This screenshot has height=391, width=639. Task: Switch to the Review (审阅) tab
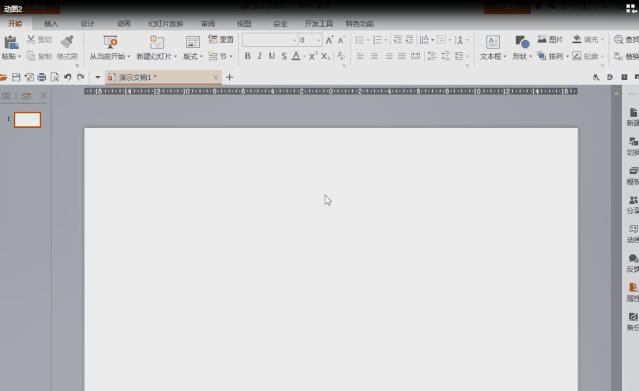208,24
